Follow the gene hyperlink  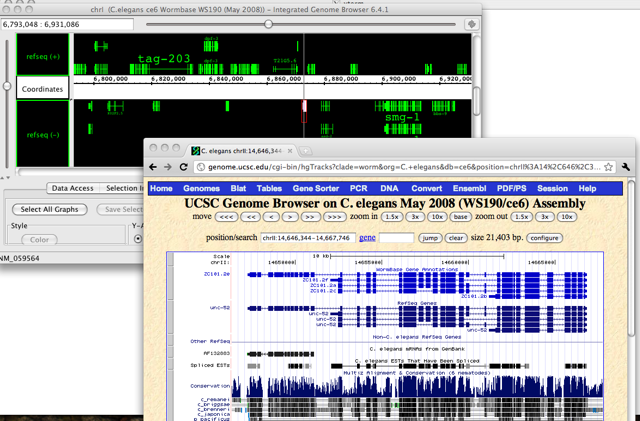pos(367,238)
